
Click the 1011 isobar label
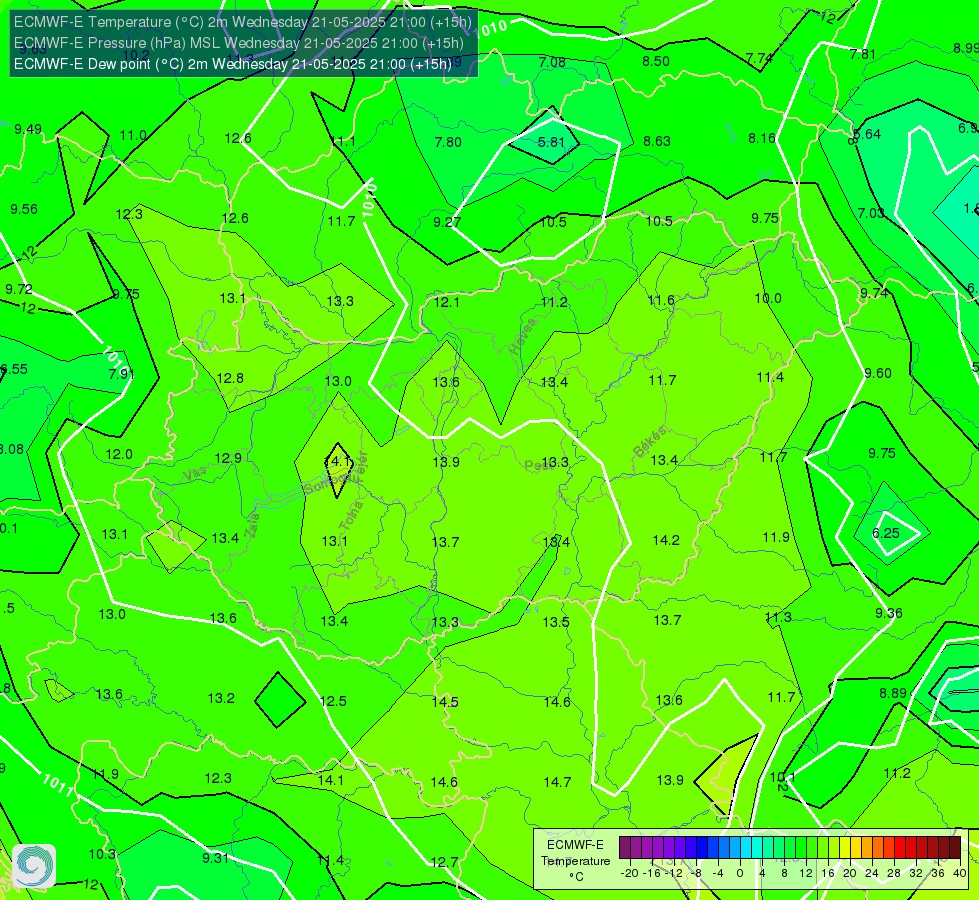pos(58,784)
